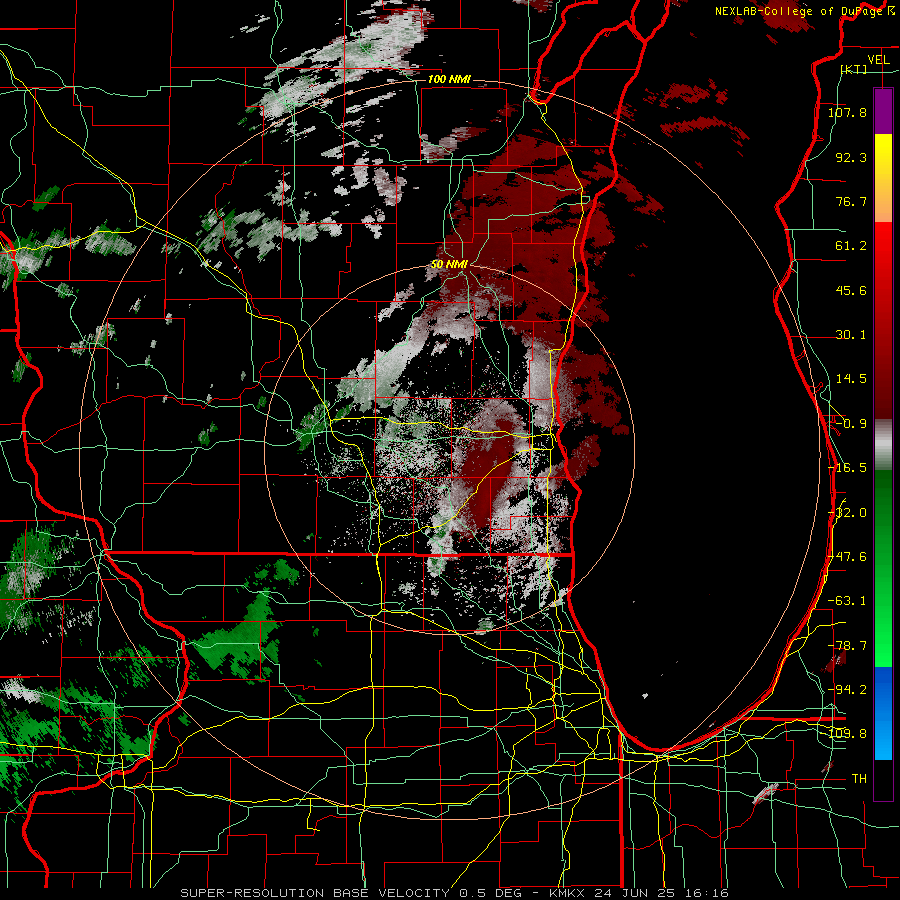
Task: Select the -47.6 legend value
Action: coord(847,557)
